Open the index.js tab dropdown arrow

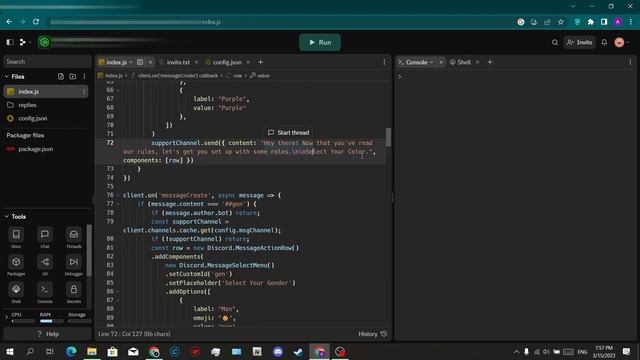[131, 62]
